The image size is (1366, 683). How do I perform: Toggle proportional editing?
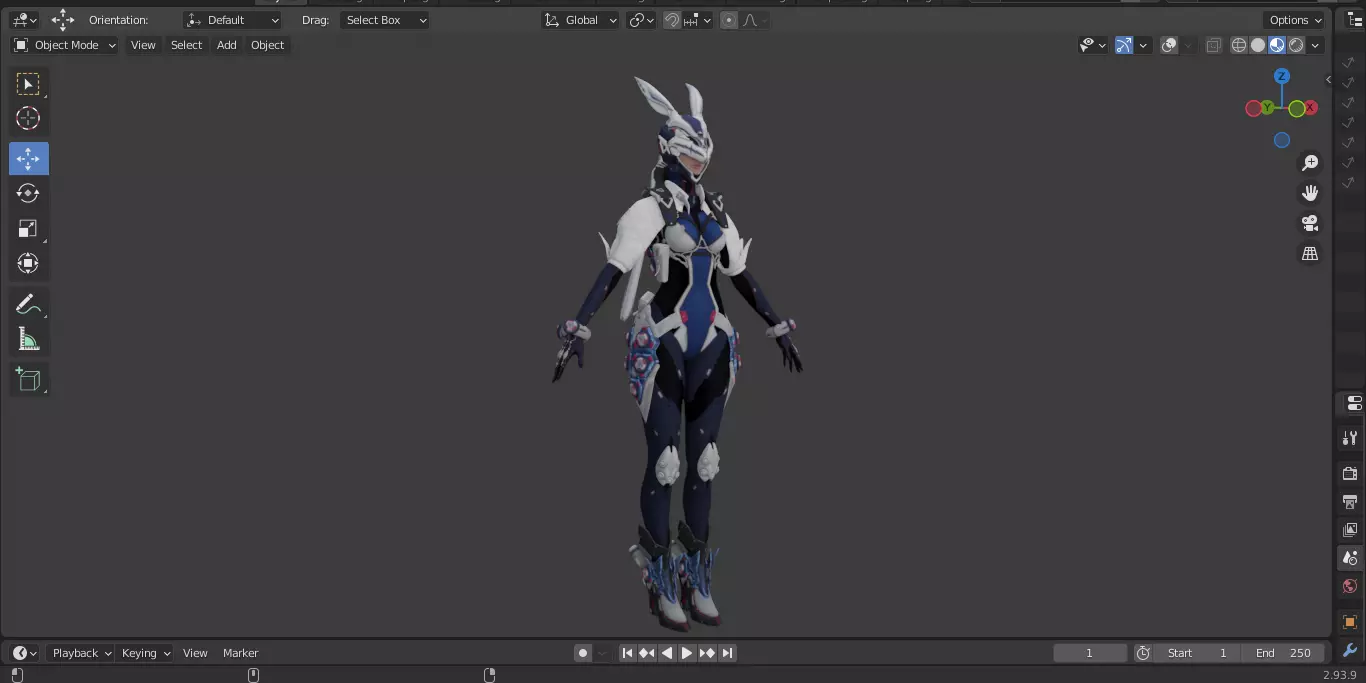tap(729, 20)
